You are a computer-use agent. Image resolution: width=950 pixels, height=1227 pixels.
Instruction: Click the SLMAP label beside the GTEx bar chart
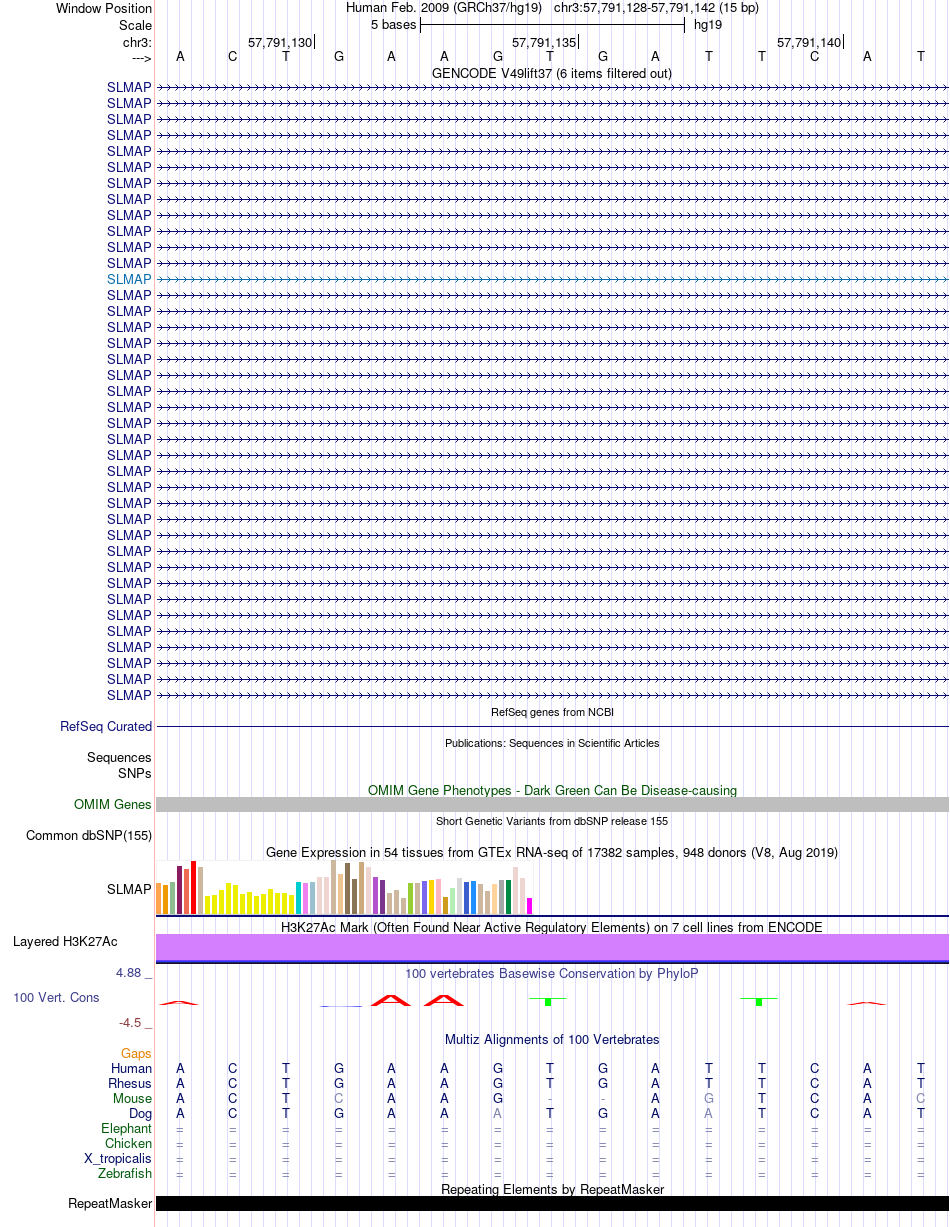pos(129,888)
